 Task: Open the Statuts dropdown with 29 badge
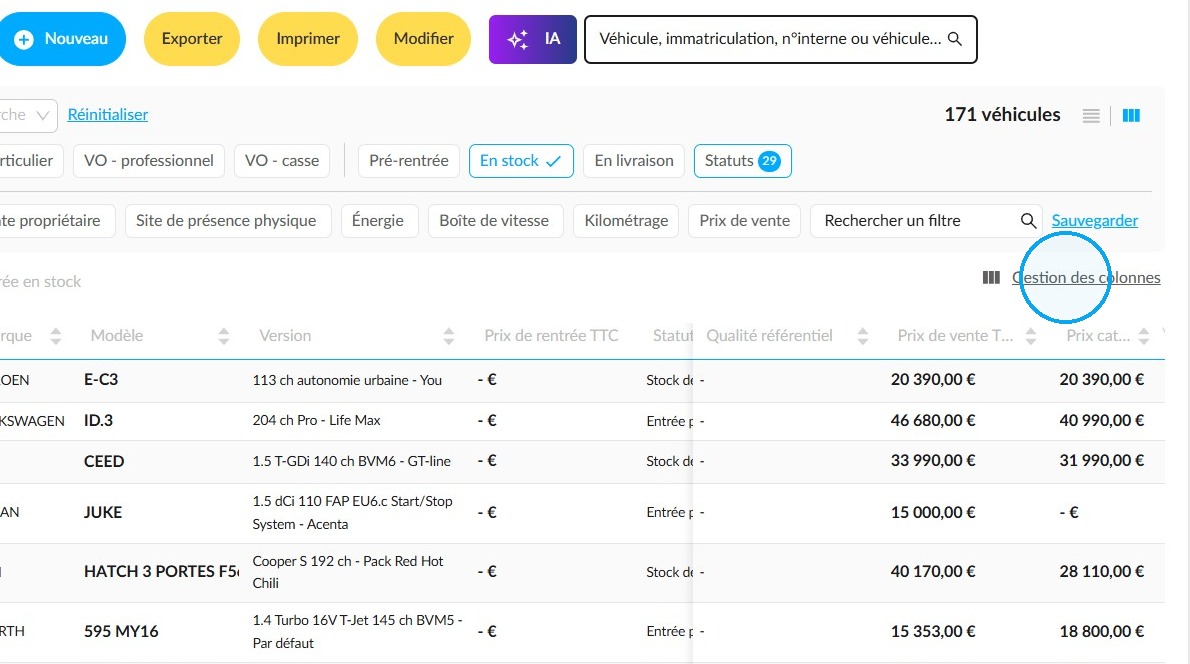pyautogui.click(x=742, y=161)
